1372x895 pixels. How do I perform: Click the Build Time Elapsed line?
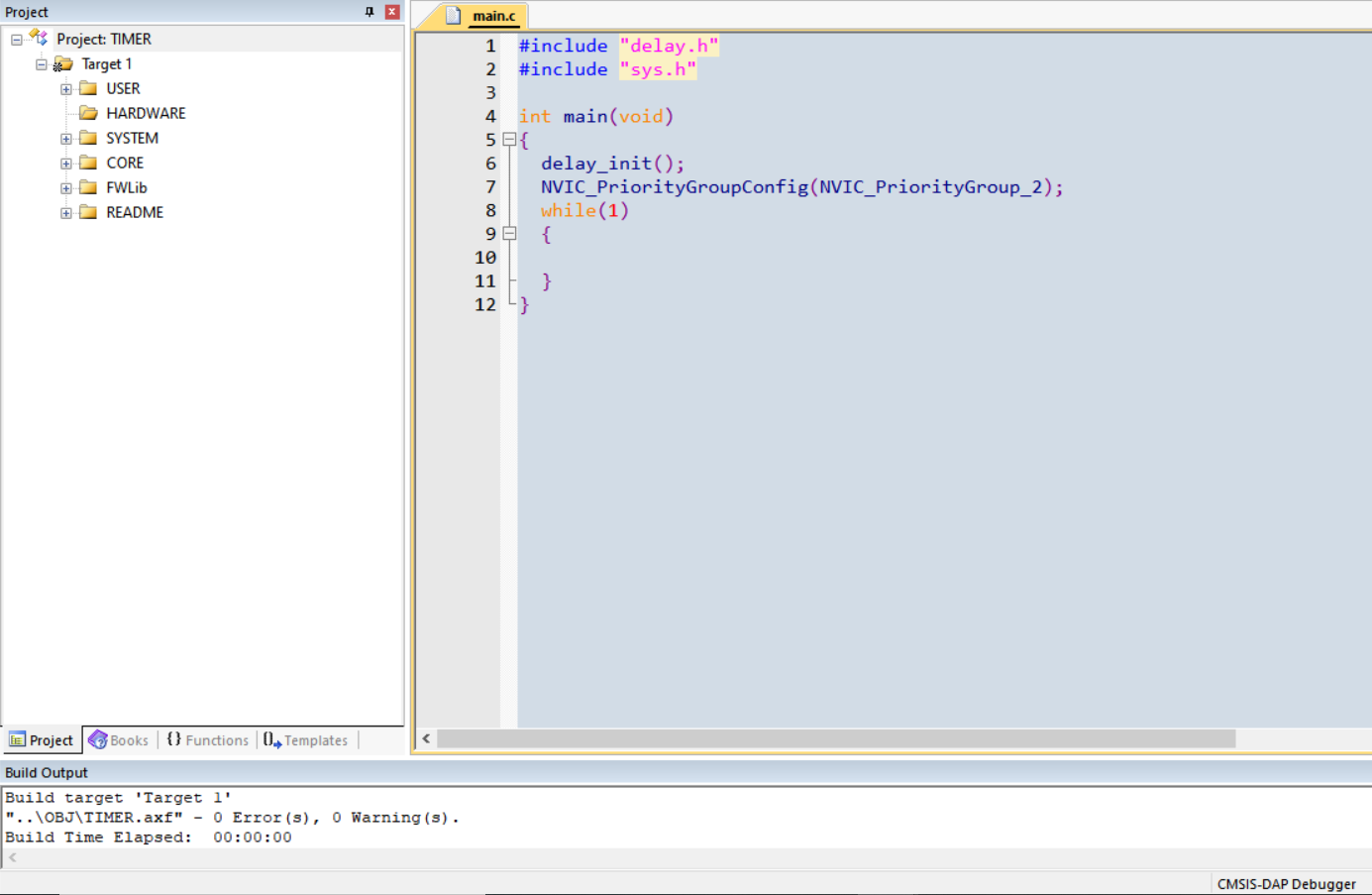(x=149, y=838)
